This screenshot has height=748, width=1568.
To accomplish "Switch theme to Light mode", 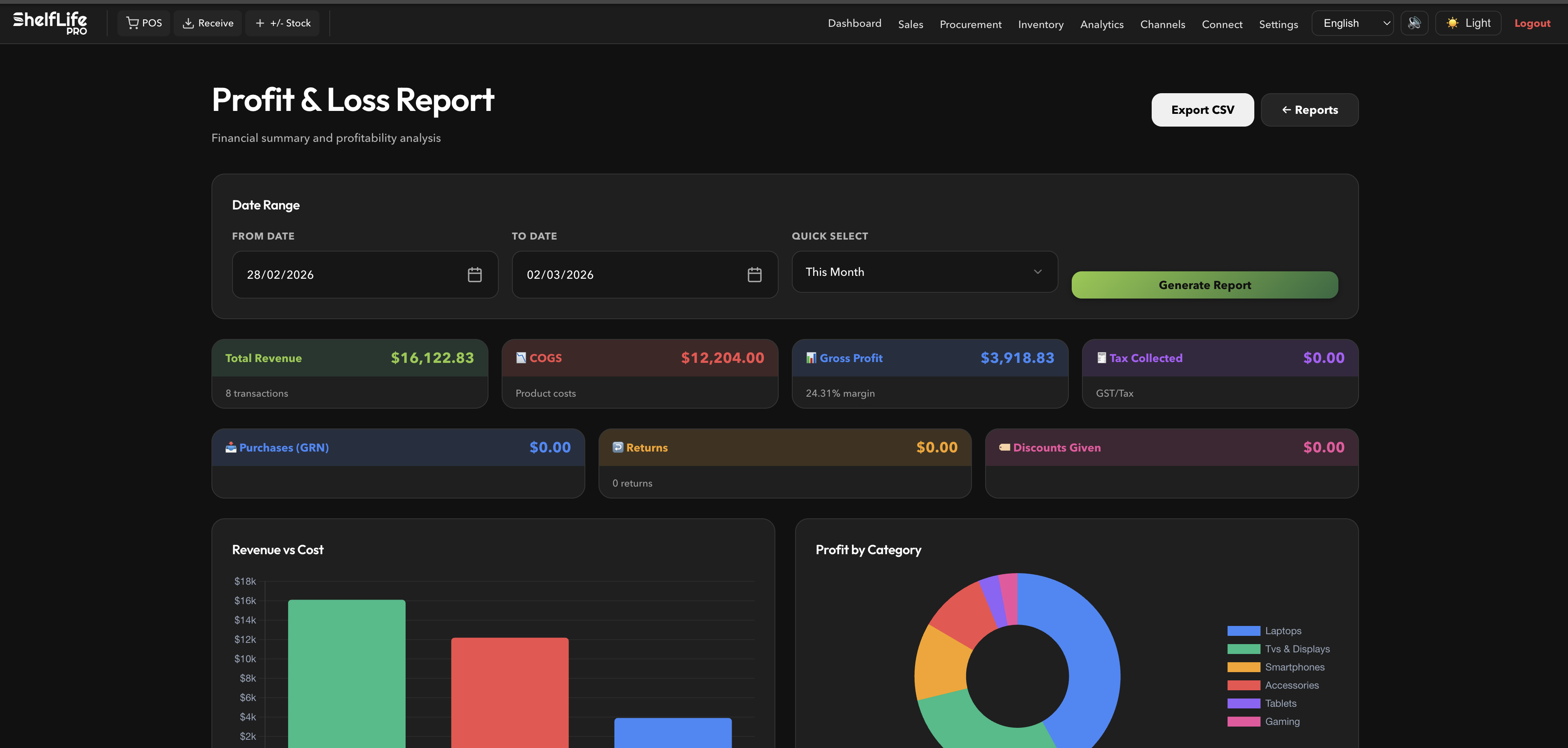I will pos(1468,23).
